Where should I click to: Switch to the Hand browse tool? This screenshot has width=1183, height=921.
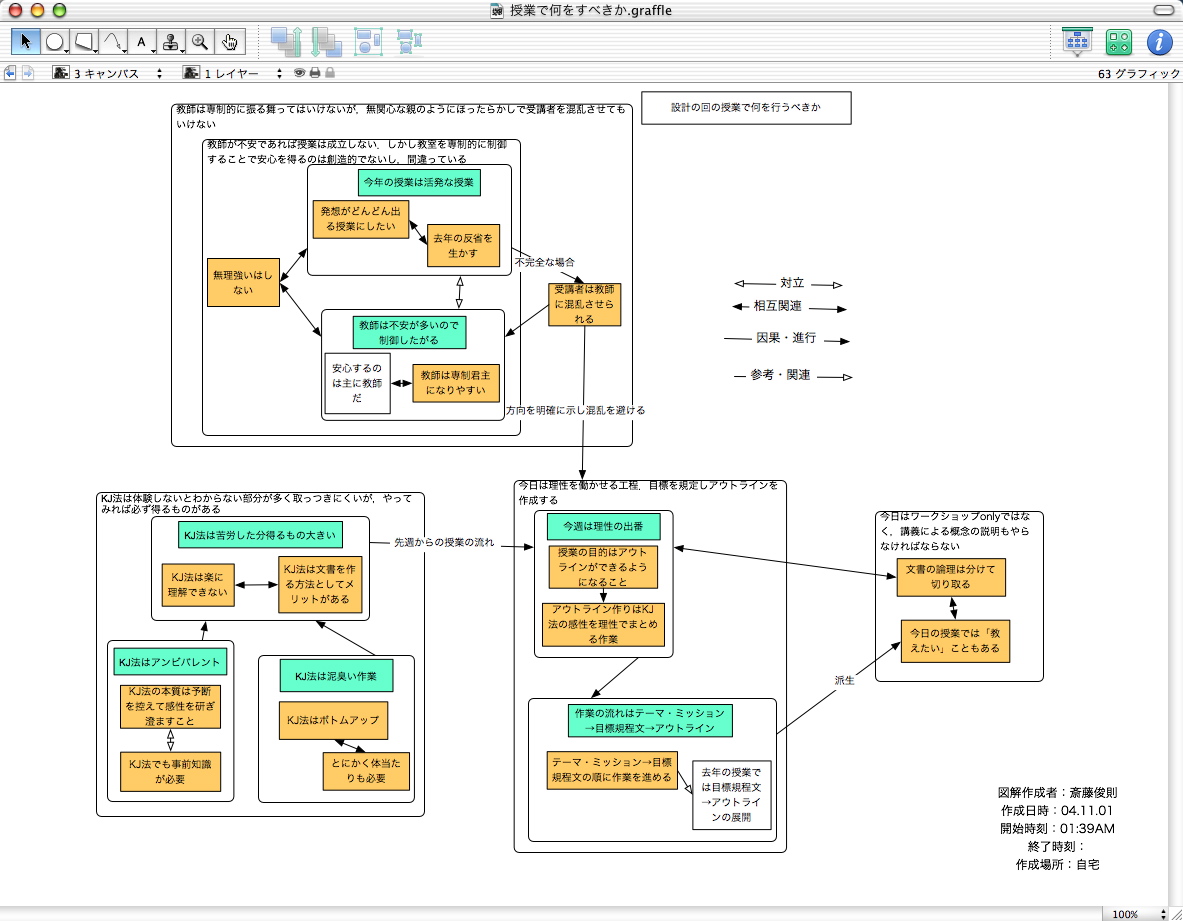(x=230, y=41)
